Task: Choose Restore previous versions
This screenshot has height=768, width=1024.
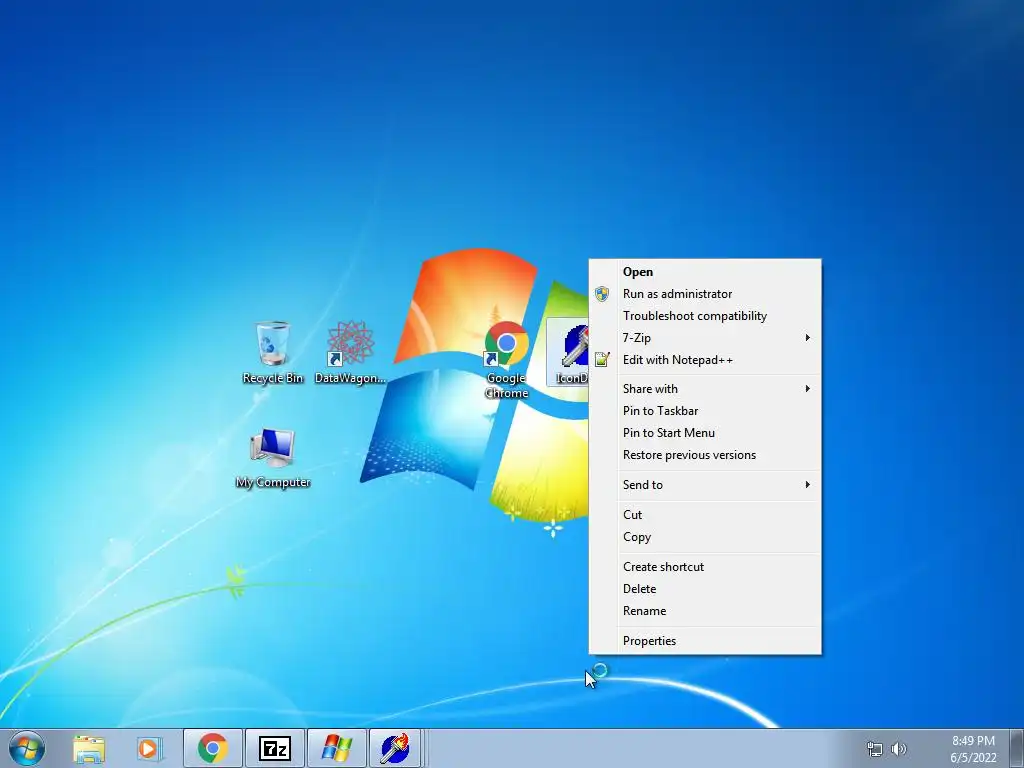Action: pos(705,455)
